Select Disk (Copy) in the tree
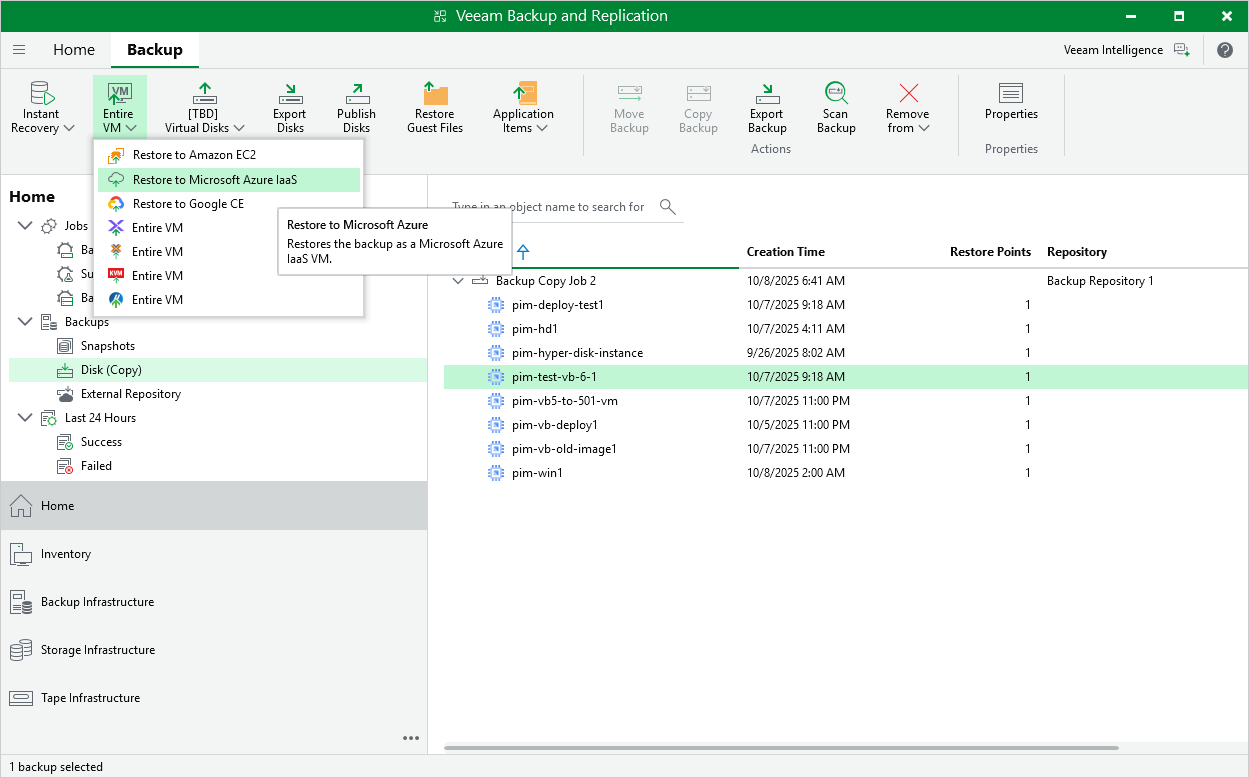The height and width of the screenshot is (778, 1249). click(x=218, y=370)
